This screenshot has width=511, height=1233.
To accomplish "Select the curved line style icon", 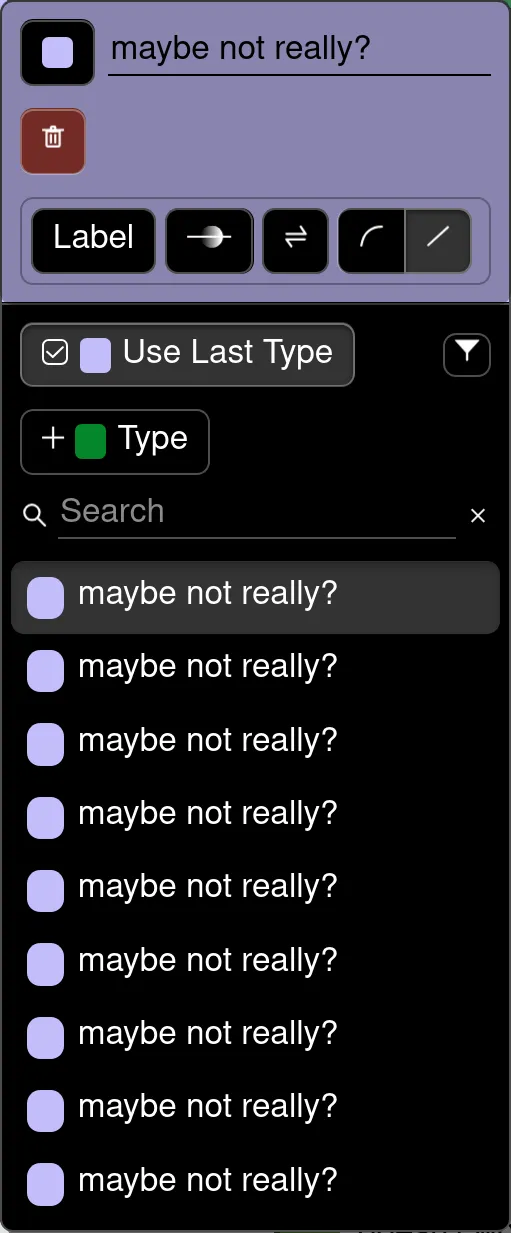I will click(371, 241).
